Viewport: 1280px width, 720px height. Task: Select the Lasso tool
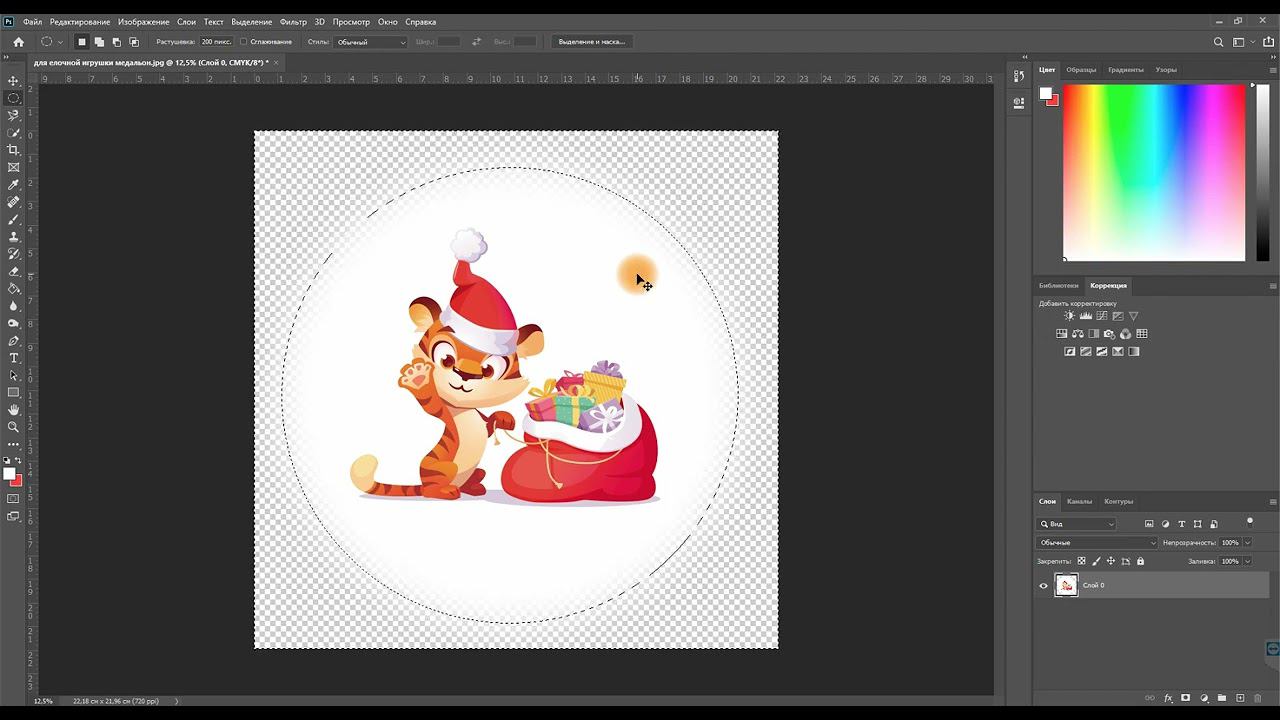(x=13, y=115)
